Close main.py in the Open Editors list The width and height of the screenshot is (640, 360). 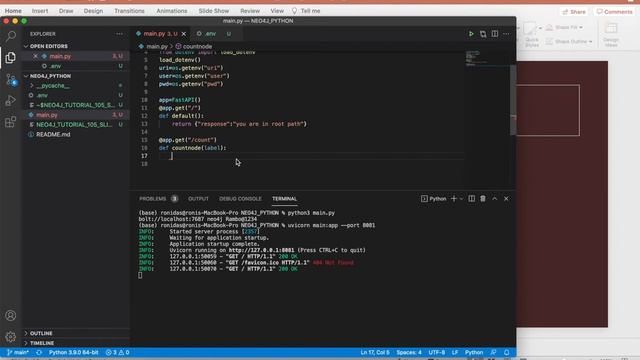tap(36, 56)
